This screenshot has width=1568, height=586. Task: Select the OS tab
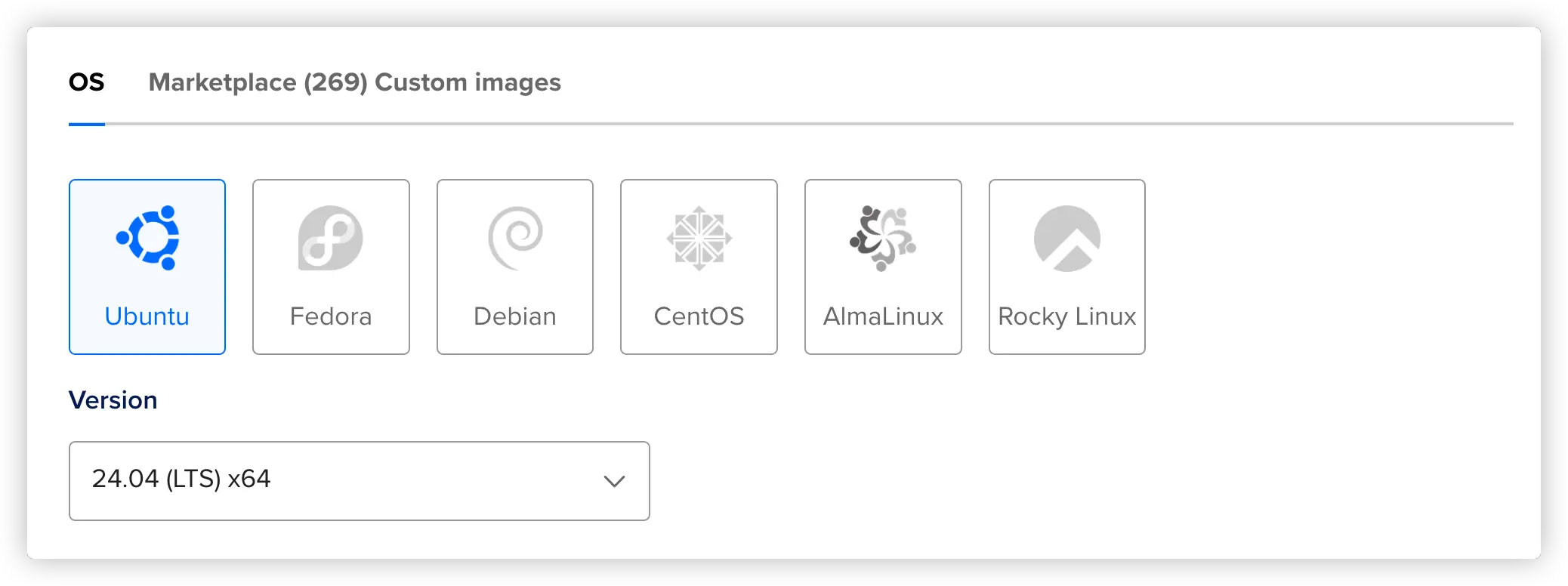pyautogui.click(x=87, y=82)
